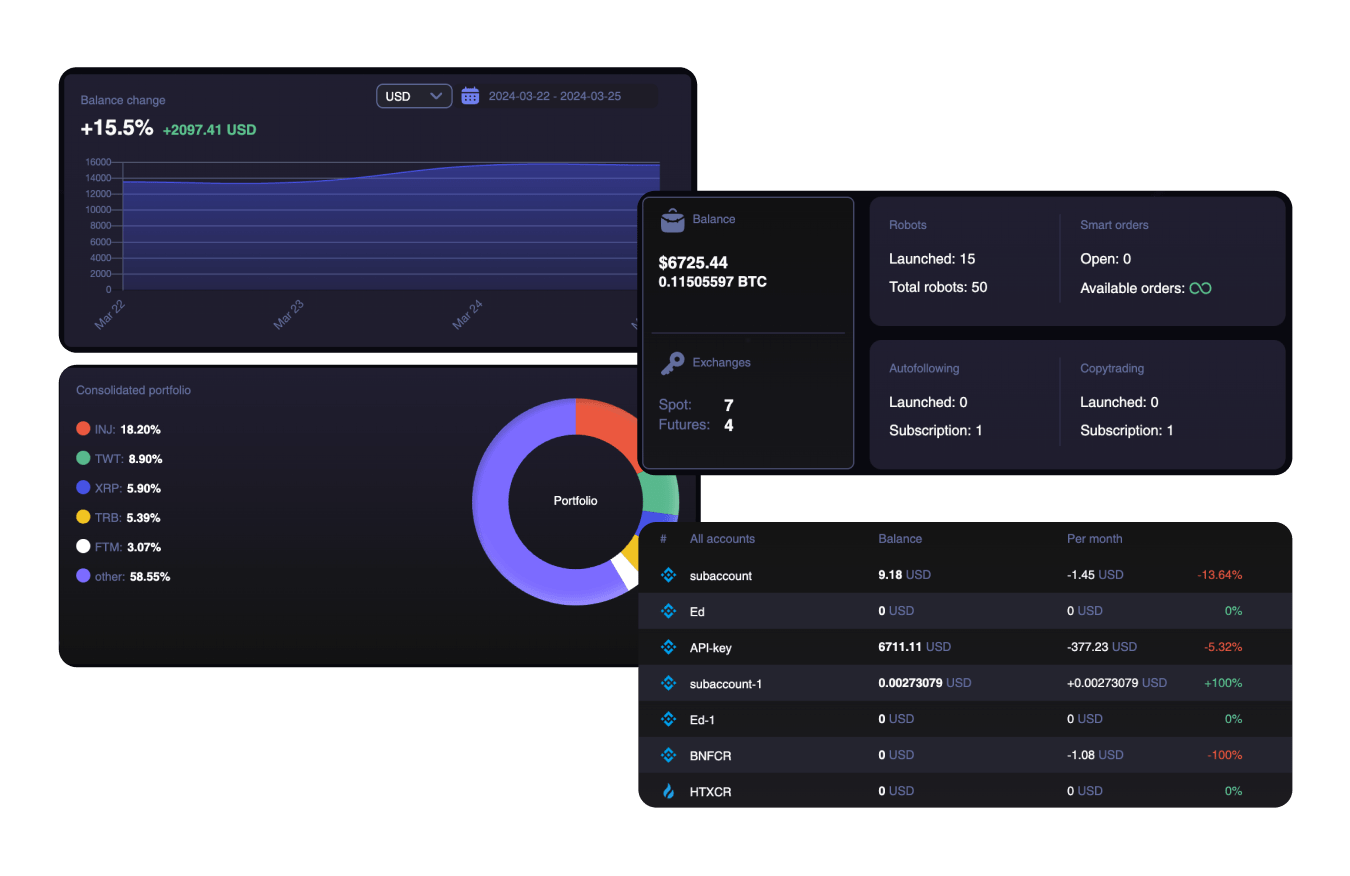The image size is (1350, 876).
Task: Toggle the yellow TRB legend entry
Action: (83, 517)
